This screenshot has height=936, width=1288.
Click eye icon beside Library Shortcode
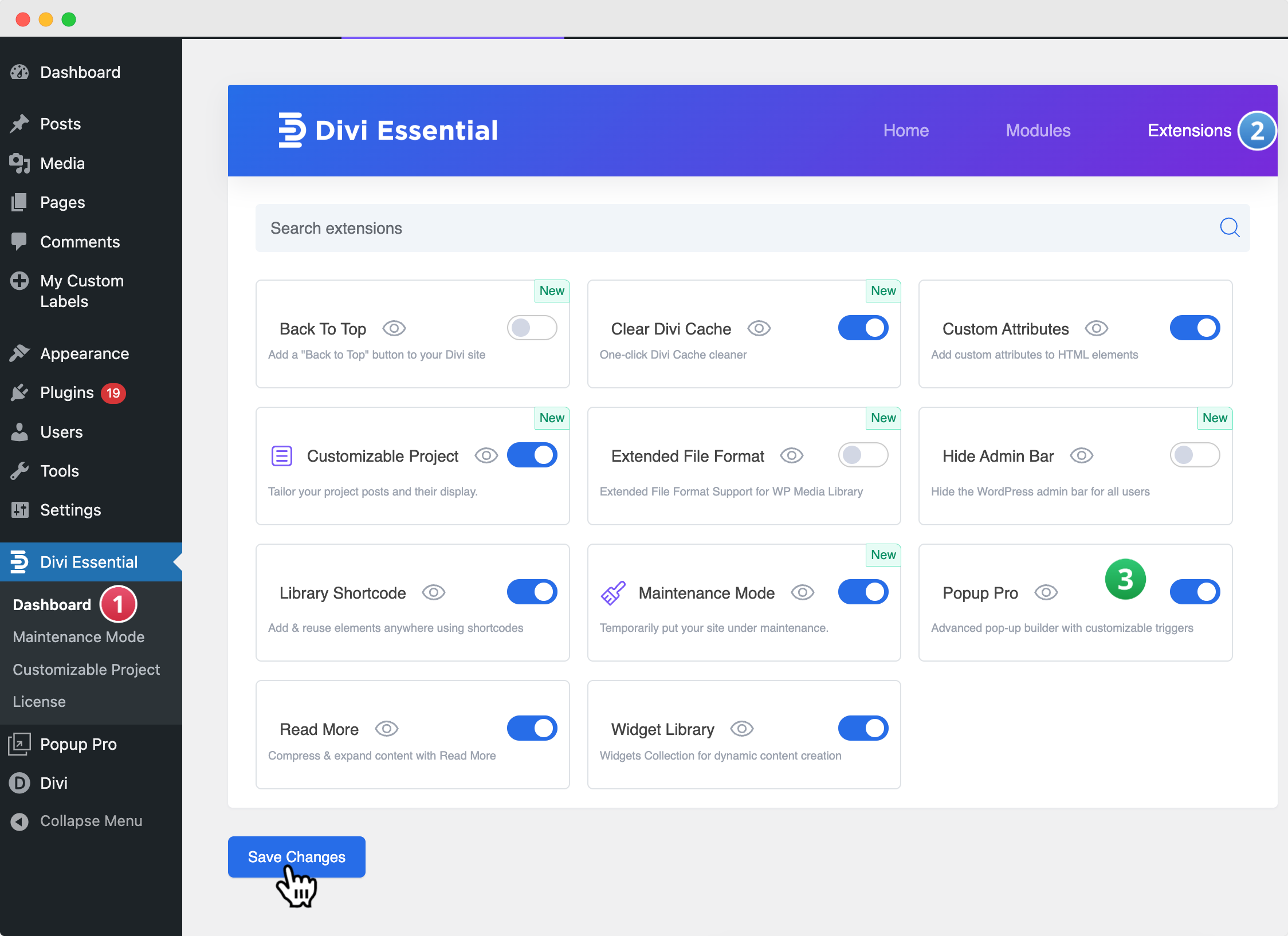point(434,592)
